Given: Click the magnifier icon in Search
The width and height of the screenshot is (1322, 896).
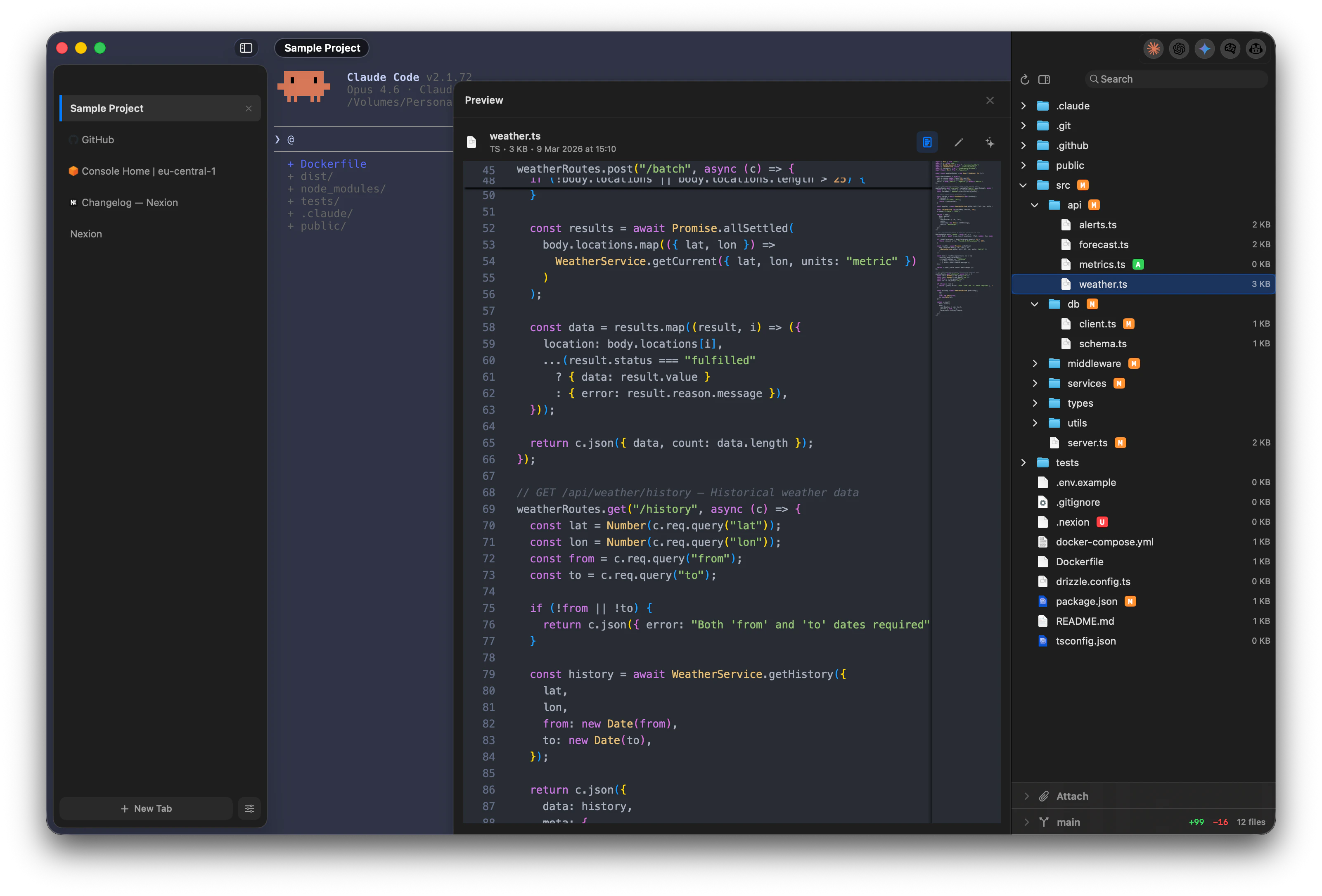Looking at the screenshot, I should coord(1093,80).
